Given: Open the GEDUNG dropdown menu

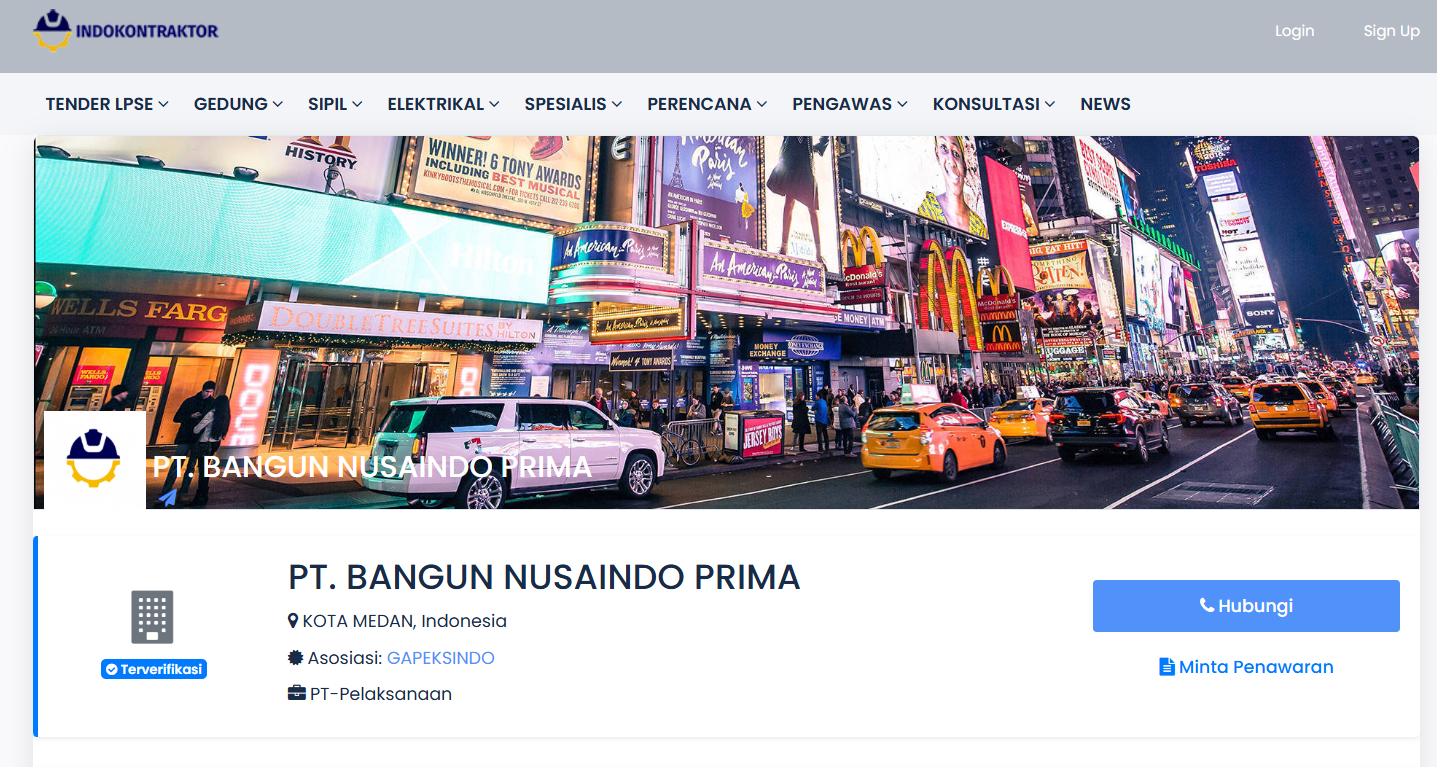Looking at the screenshot, I should (238, 104).
